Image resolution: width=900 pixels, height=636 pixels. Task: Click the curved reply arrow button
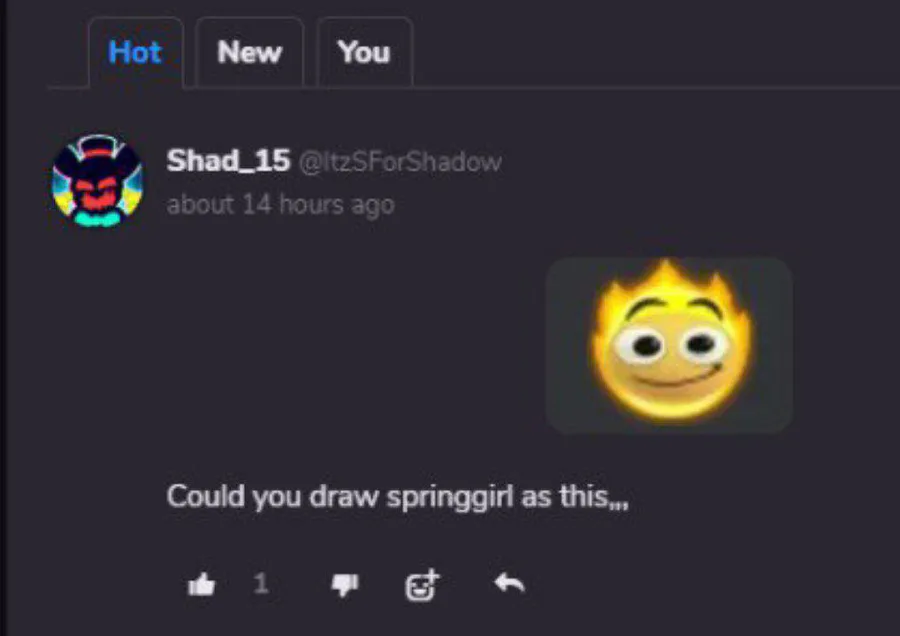[509, 583]
